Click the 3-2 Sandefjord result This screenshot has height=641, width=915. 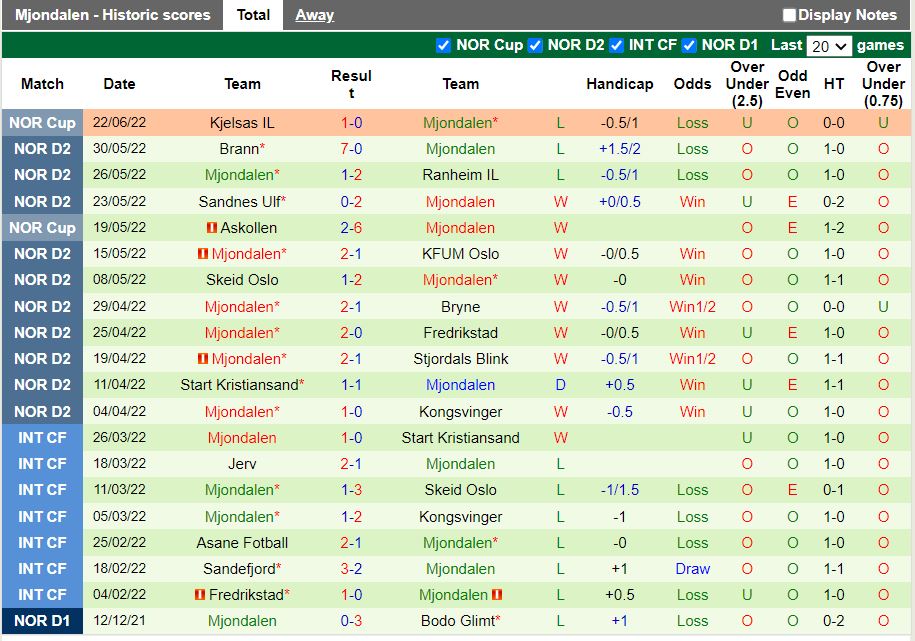(351, 569)
